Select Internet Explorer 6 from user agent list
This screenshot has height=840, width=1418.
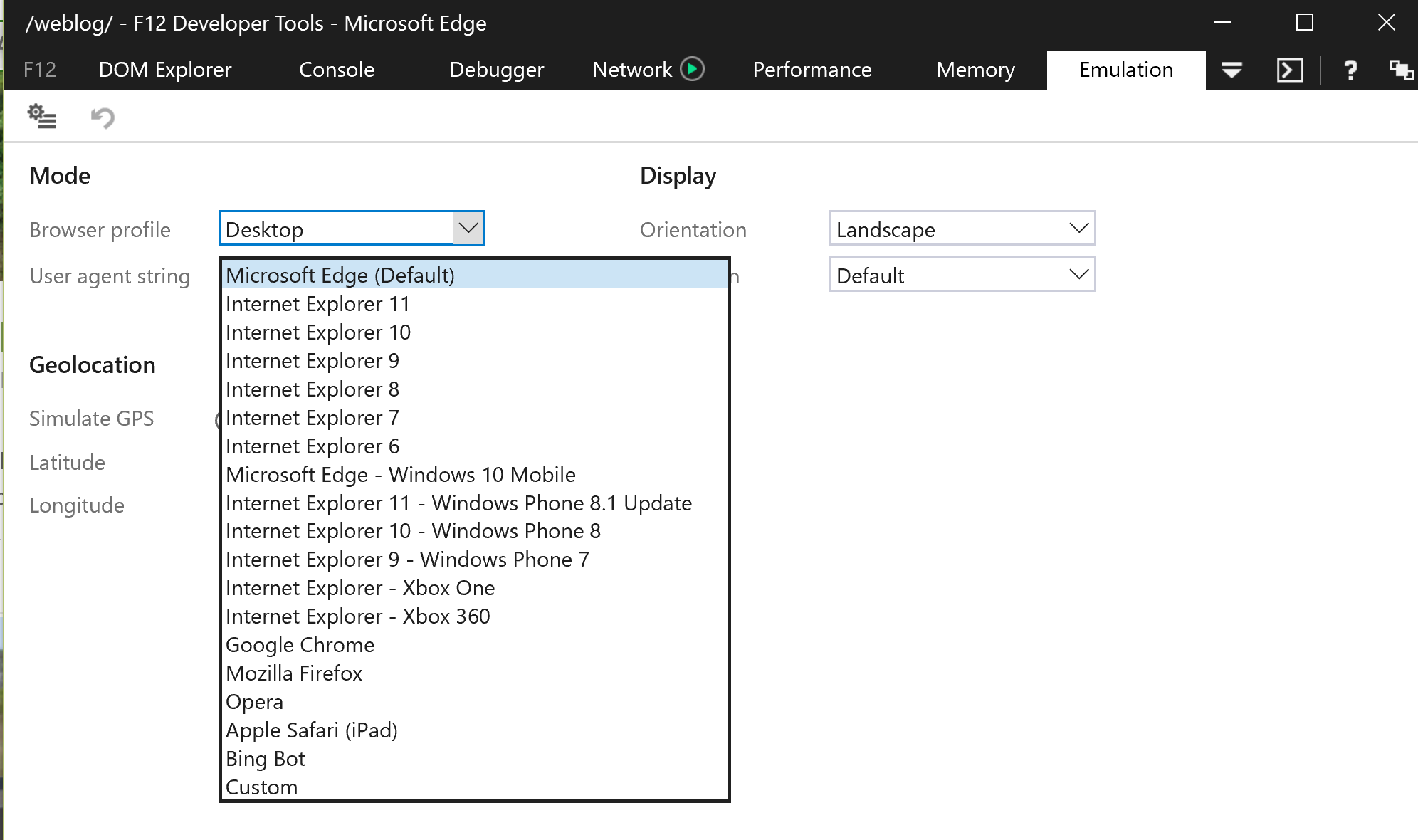coord(312,445)
